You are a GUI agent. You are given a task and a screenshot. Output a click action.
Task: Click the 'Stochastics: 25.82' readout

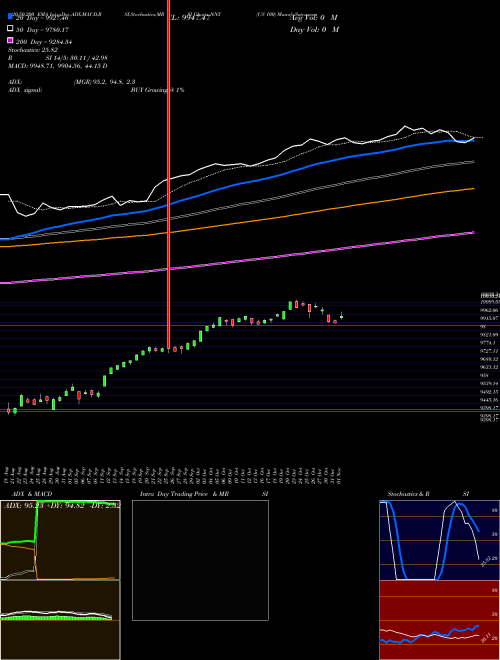(x=33, y=50)
